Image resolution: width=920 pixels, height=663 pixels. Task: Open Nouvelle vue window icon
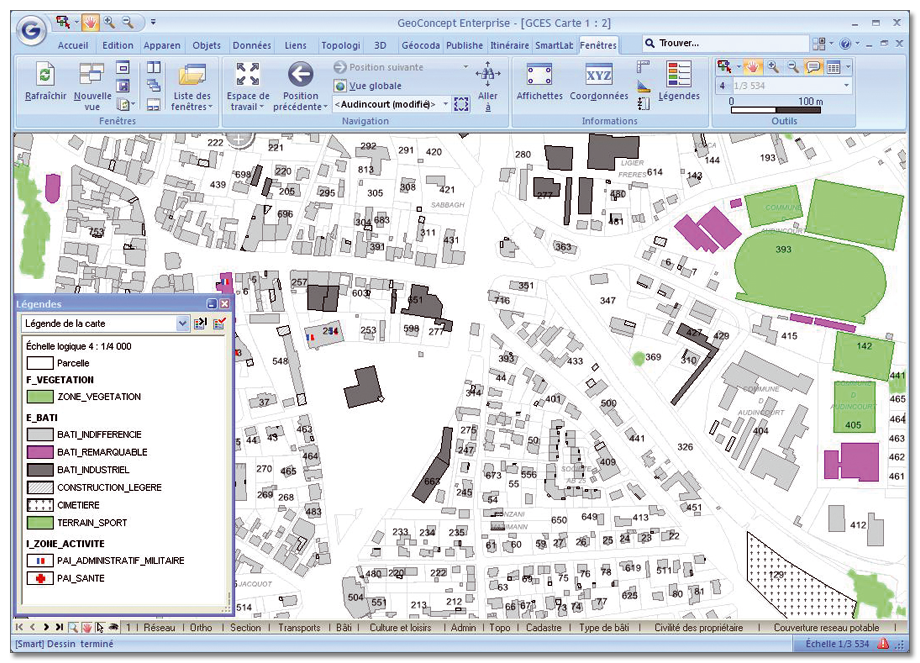(x=92, y=73)
